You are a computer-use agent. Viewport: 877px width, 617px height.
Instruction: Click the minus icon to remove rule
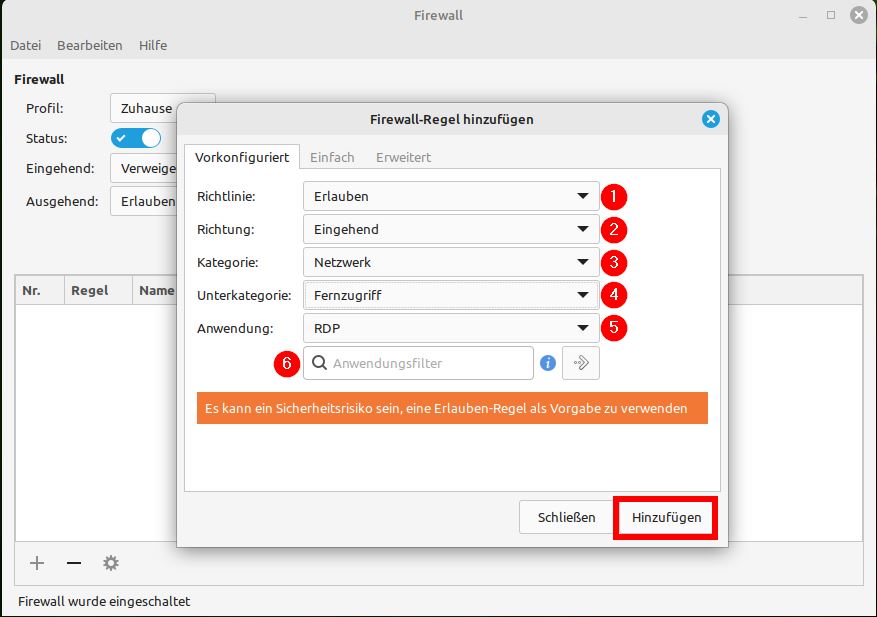73,563
